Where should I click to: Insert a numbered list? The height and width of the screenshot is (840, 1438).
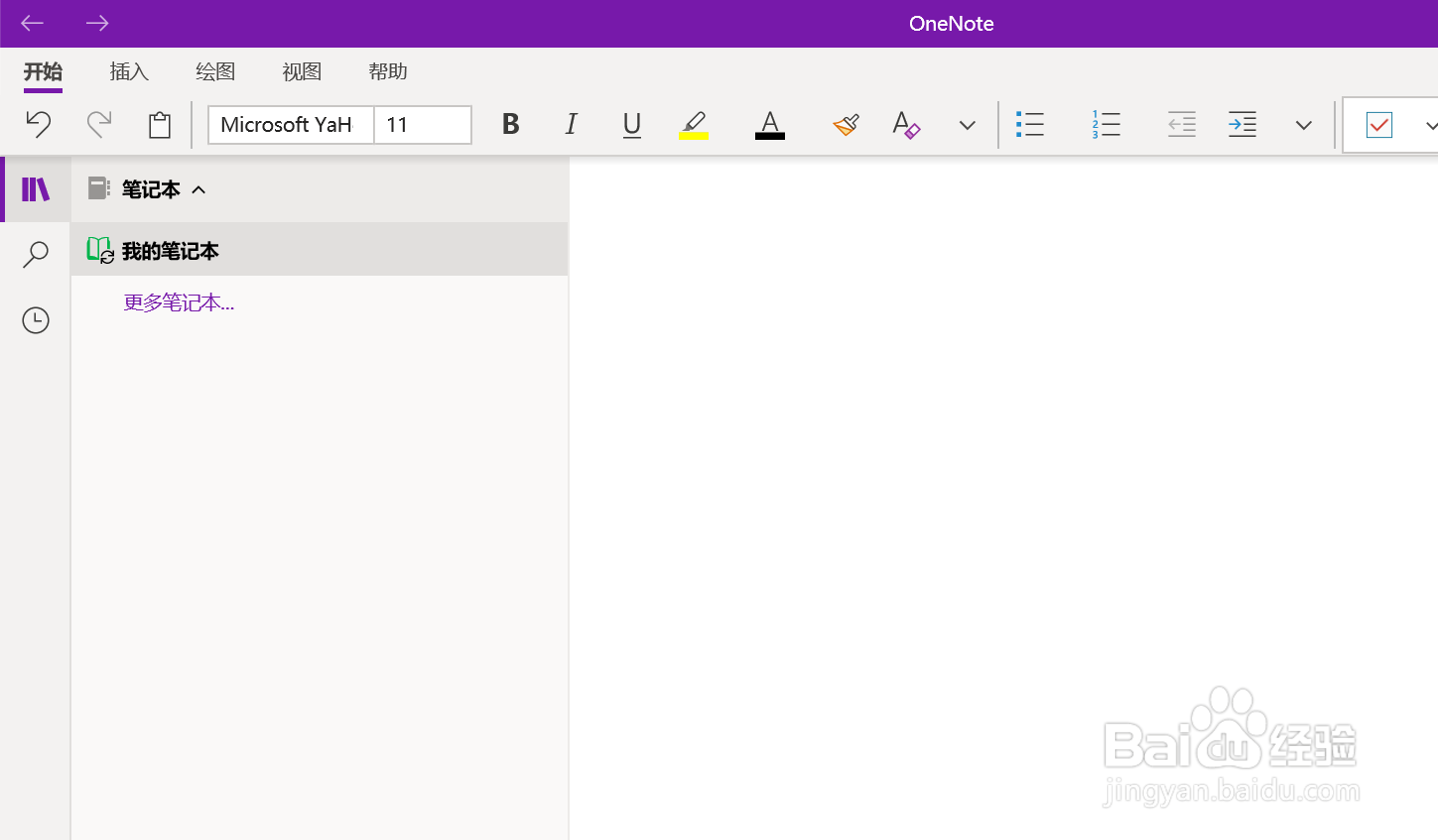pyautogui.click(x=1106, y=125)
